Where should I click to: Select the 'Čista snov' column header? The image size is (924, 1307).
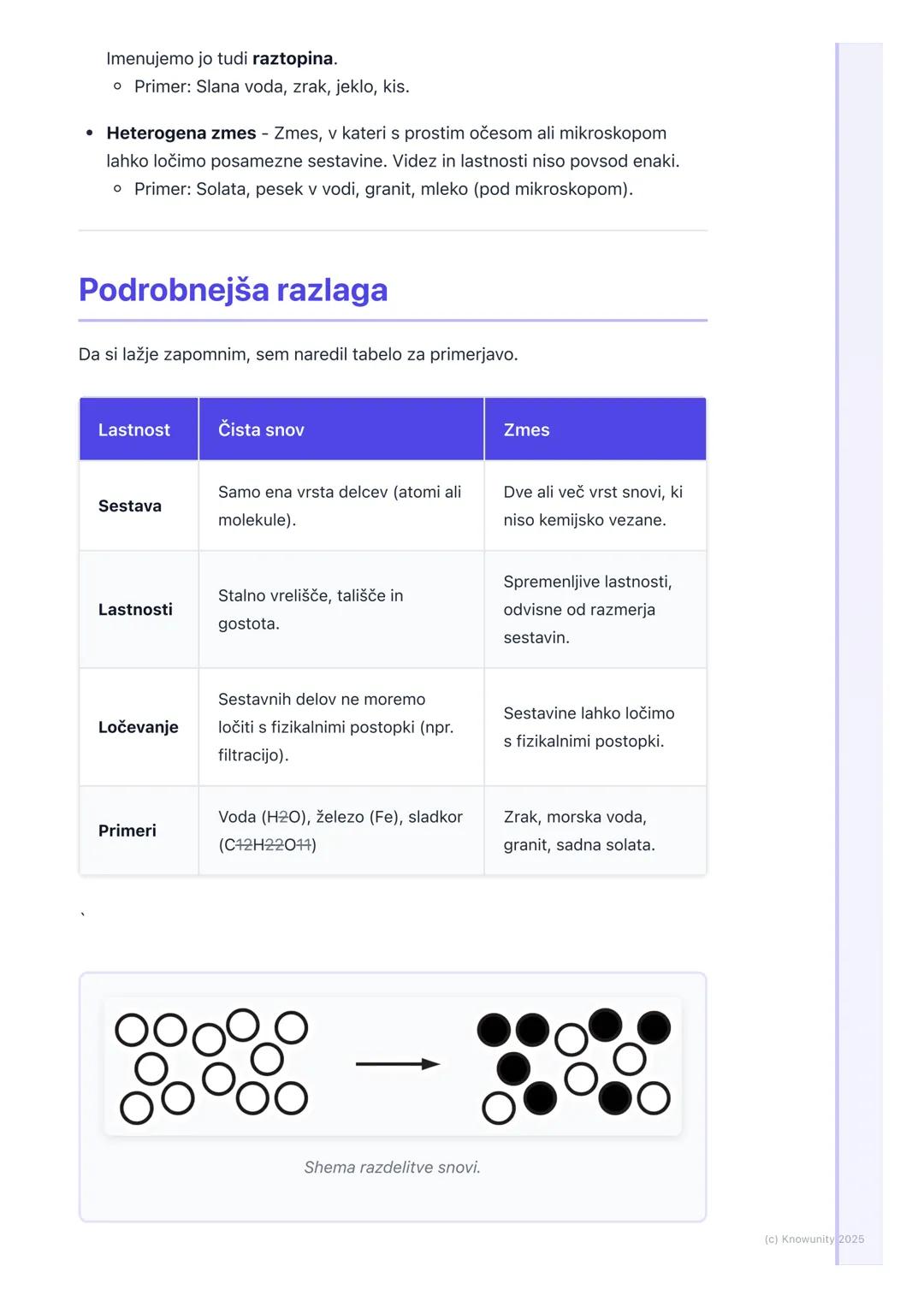click(x=261, y=429)
